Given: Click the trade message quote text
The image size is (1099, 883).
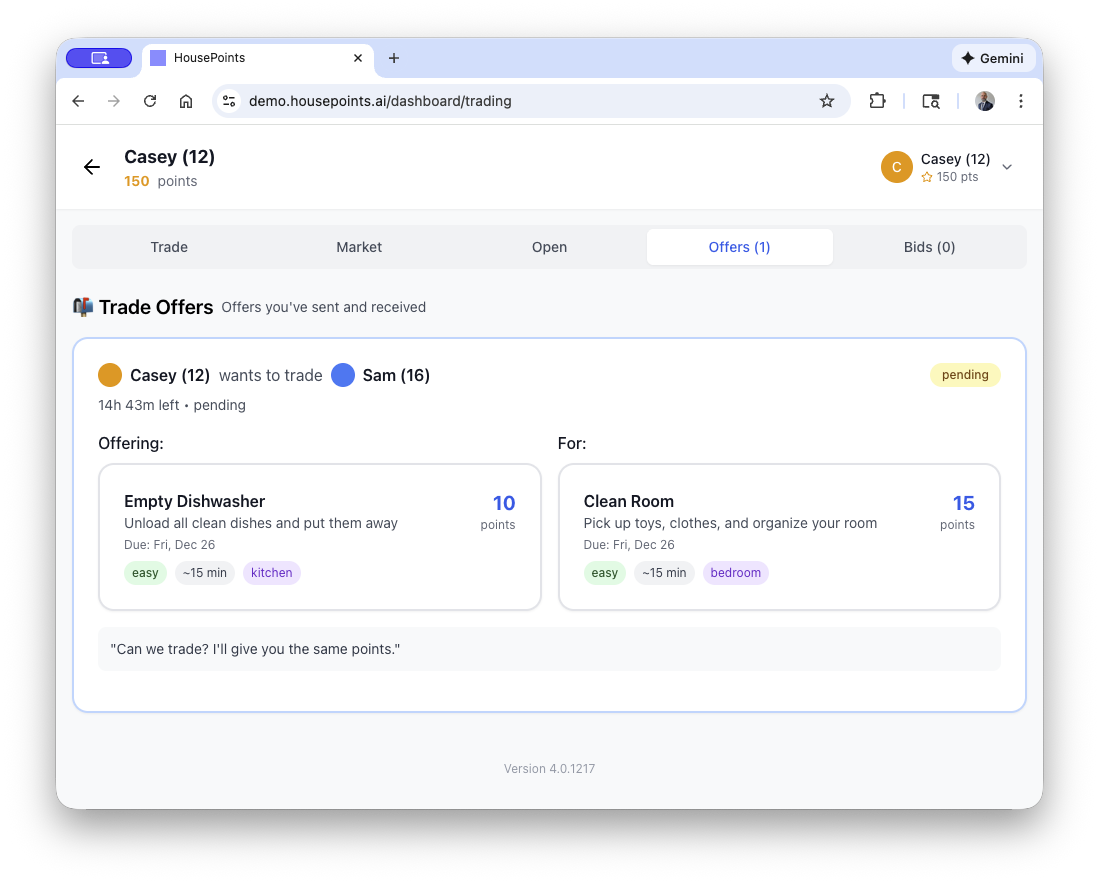Looking at the screenshot, I should [x=255, y=649].
